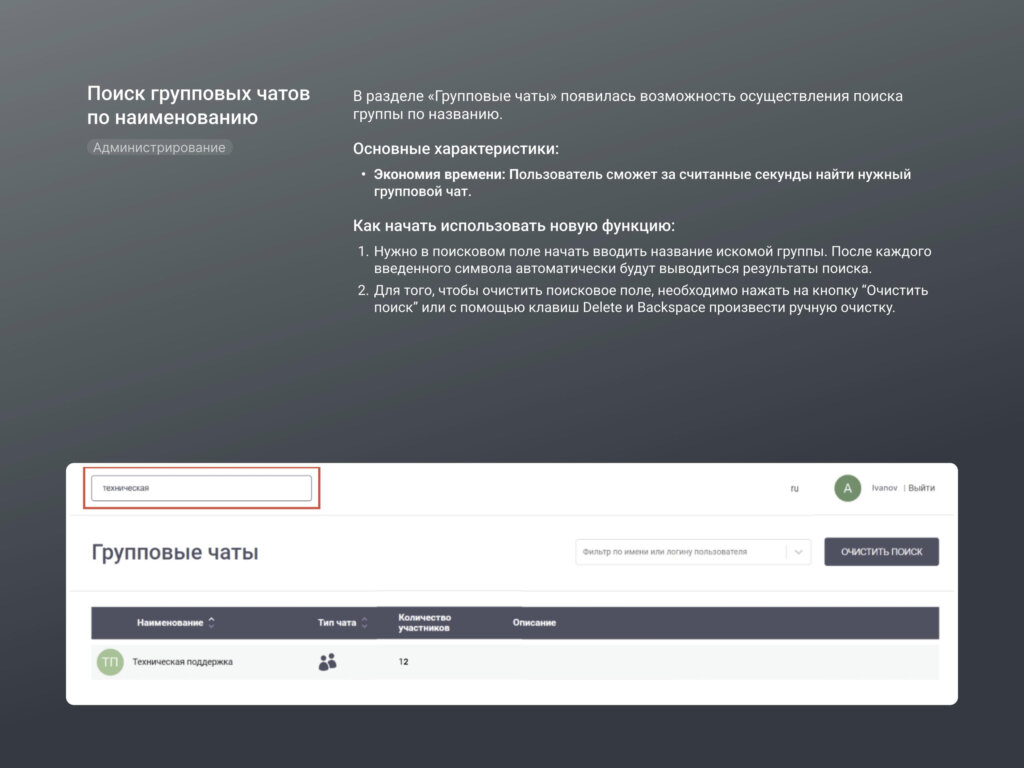1024x768 pixels.
Task: Sort by Наименование using the sort arrows
Action: [211, 623]
